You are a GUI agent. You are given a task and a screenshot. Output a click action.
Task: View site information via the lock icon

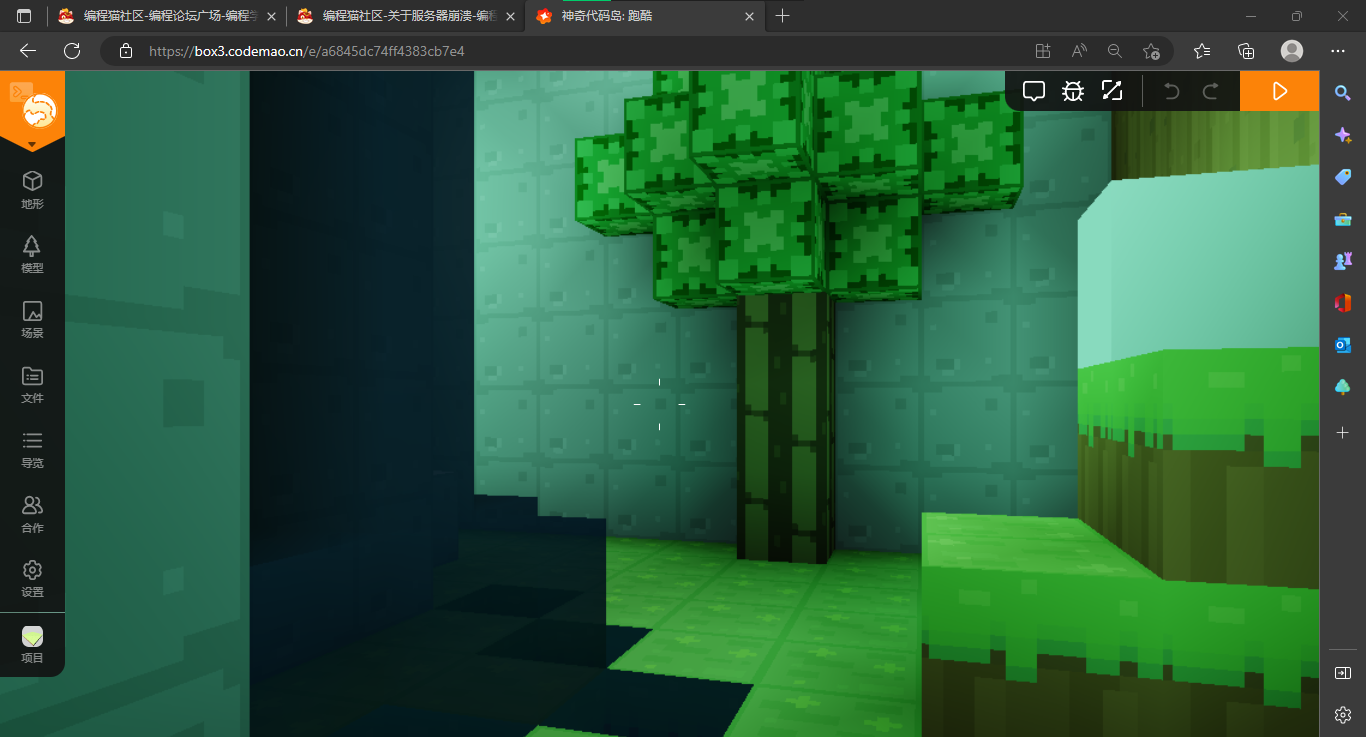[125, 51]
